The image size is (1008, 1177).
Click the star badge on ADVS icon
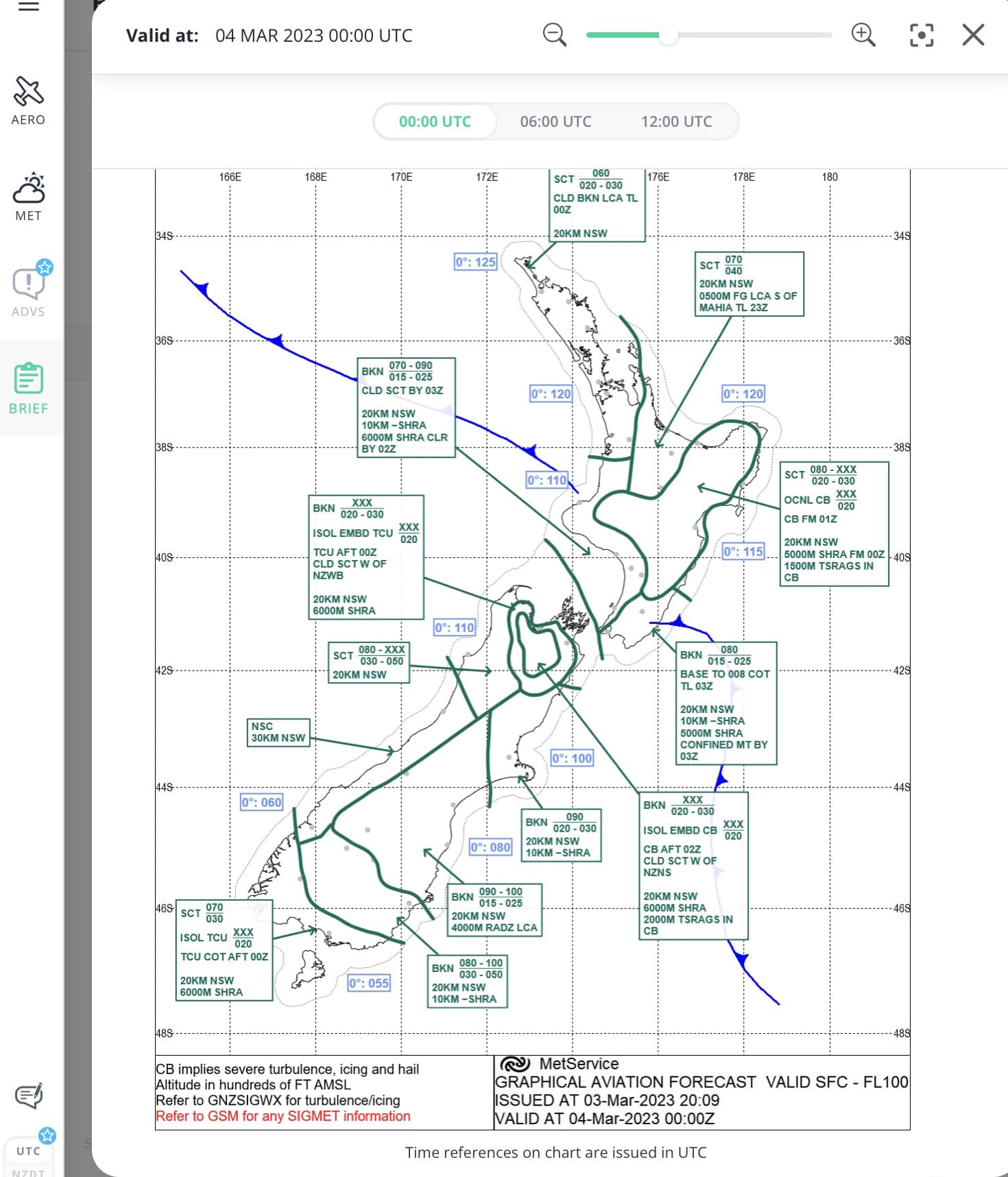(45, 267)
